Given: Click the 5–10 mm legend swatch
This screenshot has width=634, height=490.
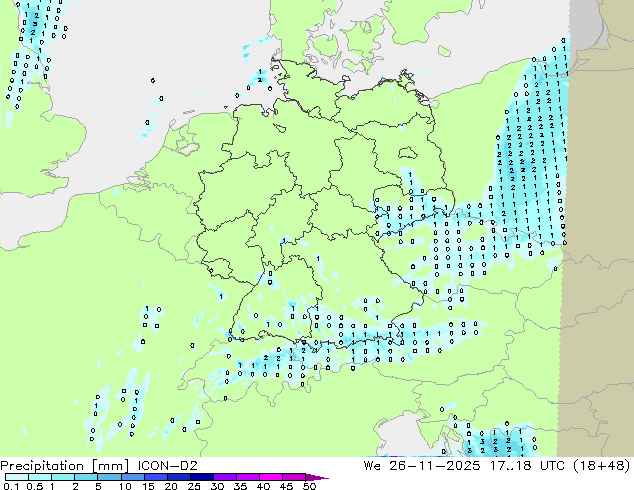Looking at the screenshot, I should (109, 477).
